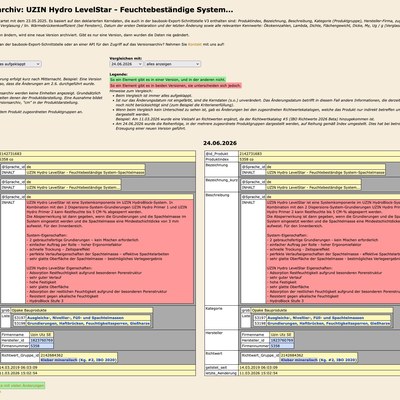Click the red Beschreibung text block in right version

[x=333, y=252]
